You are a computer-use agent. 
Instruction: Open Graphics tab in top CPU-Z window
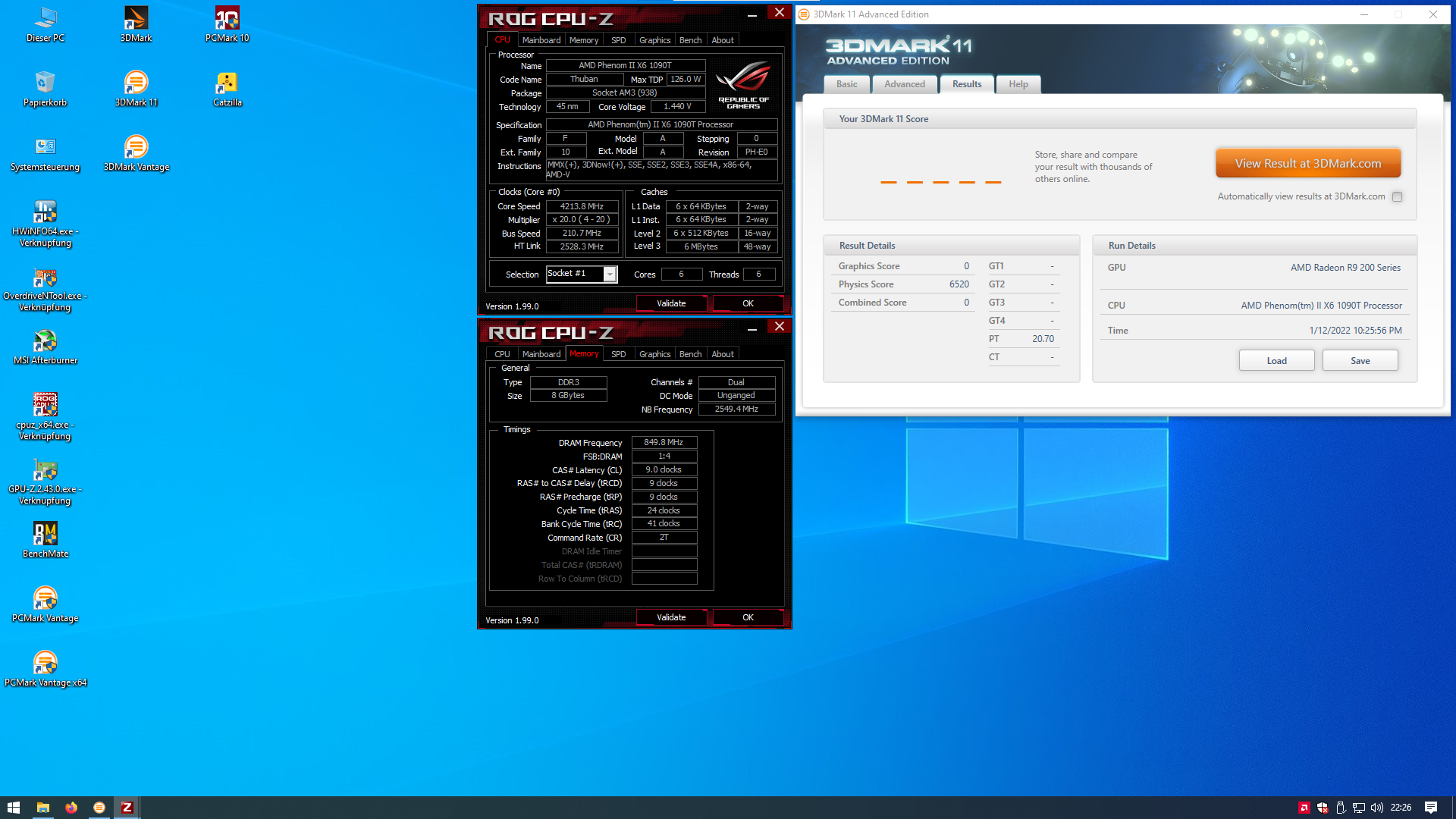(x=655, y=40)
